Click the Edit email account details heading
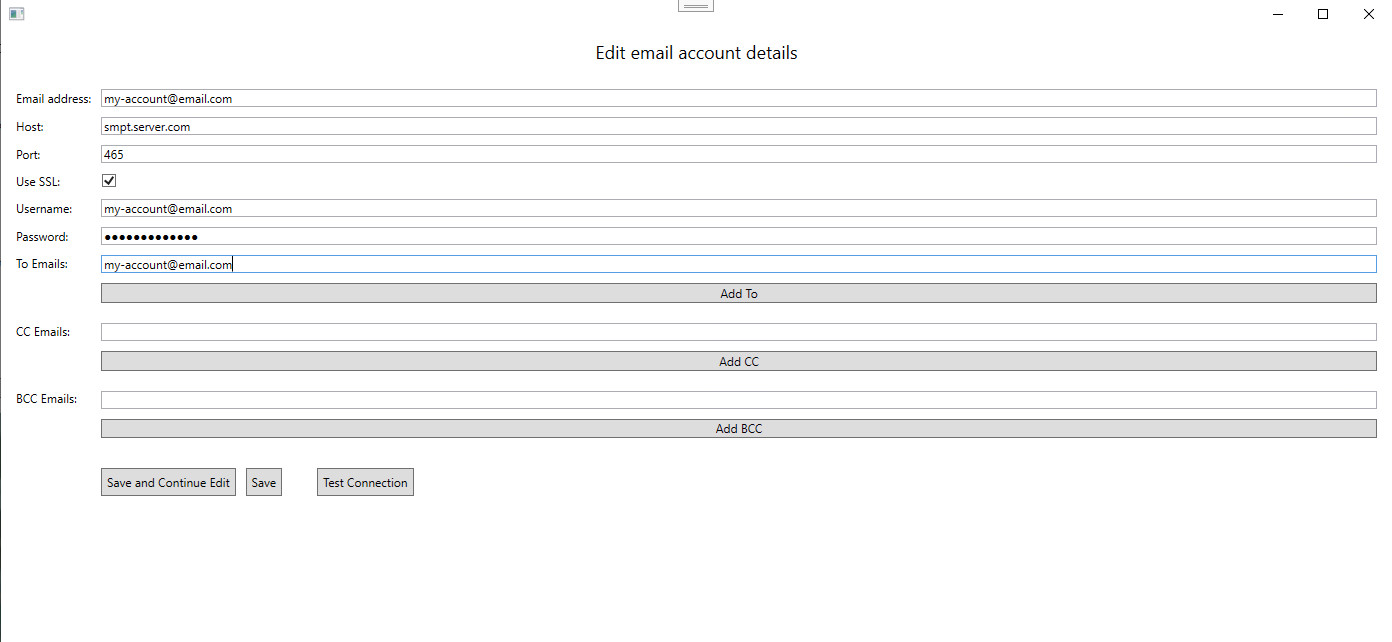 point(696,52)
